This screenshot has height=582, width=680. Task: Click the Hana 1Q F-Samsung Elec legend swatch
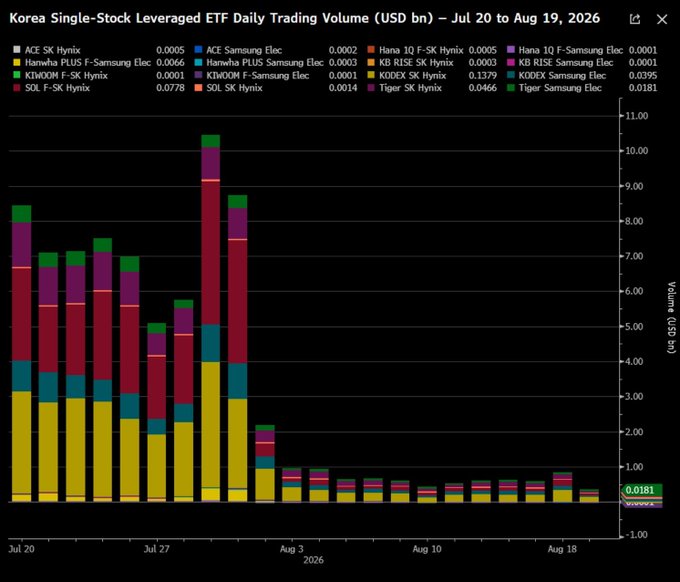coord(510,50)
